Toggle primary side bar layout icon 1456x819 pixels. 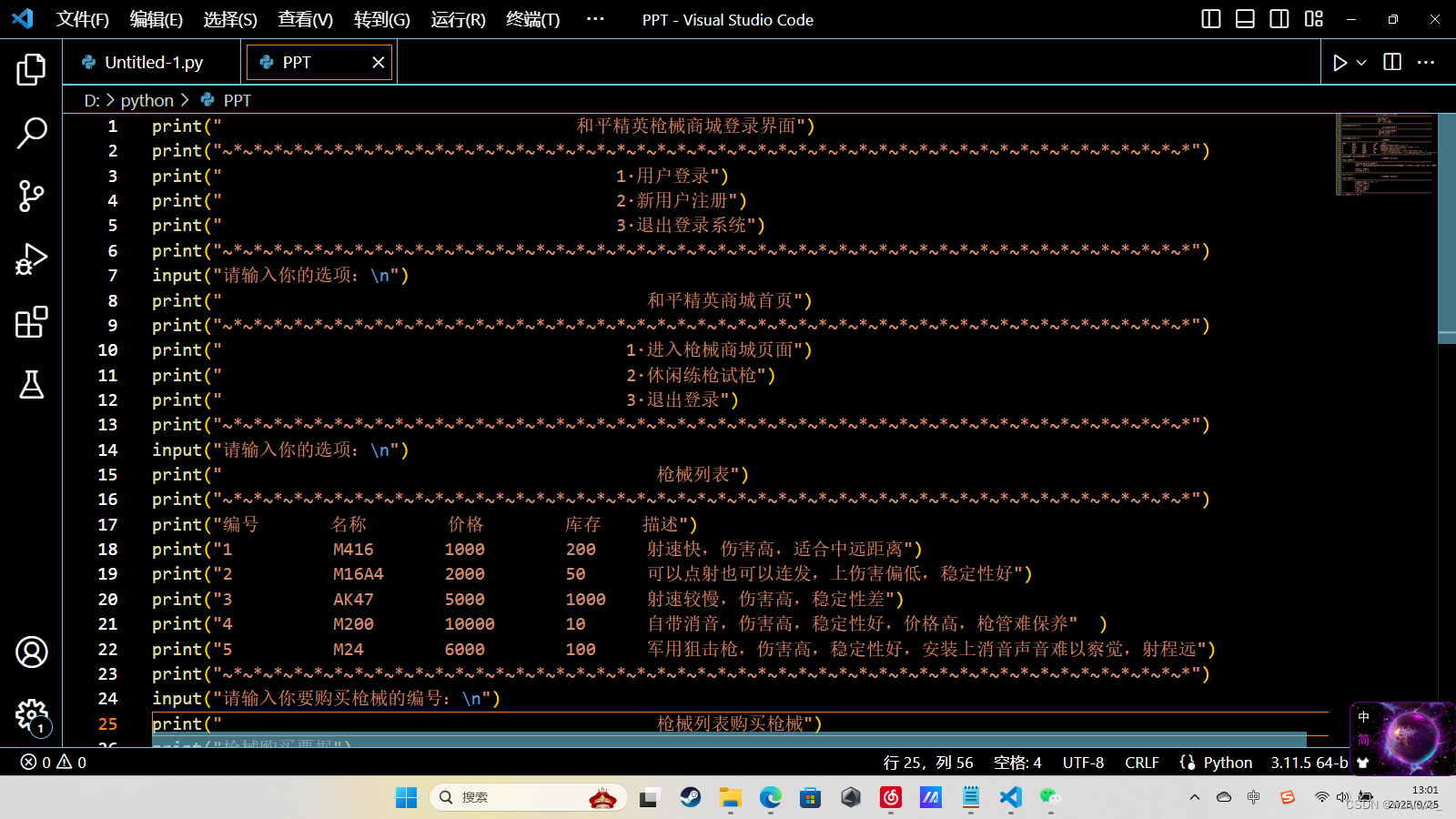pos(1211,19)
